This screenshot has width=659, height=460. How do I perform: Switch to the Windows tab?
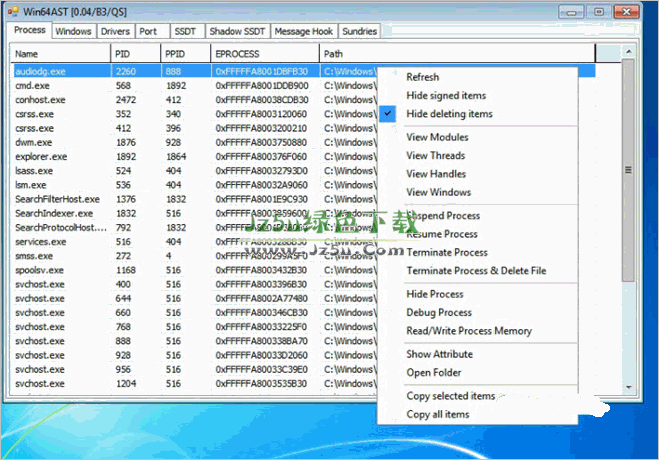coord(73,32)
